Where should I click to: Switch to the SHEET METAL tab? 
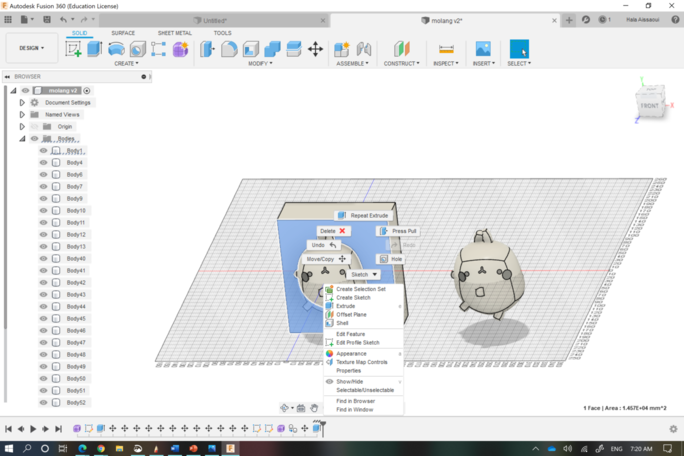pyautogui.click(x=175, y=33)
